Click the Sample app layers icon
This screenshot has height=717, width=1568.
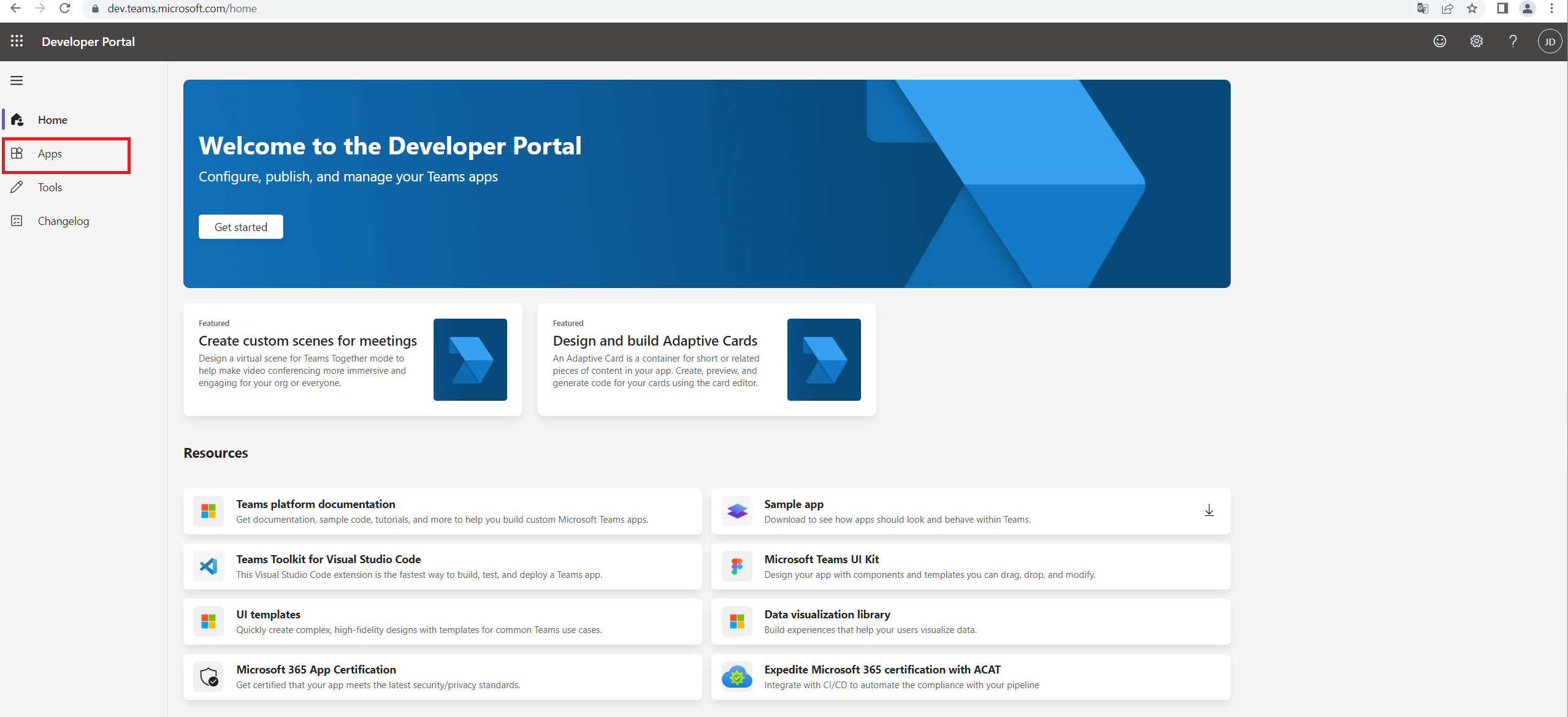click(x=736, y=511)
